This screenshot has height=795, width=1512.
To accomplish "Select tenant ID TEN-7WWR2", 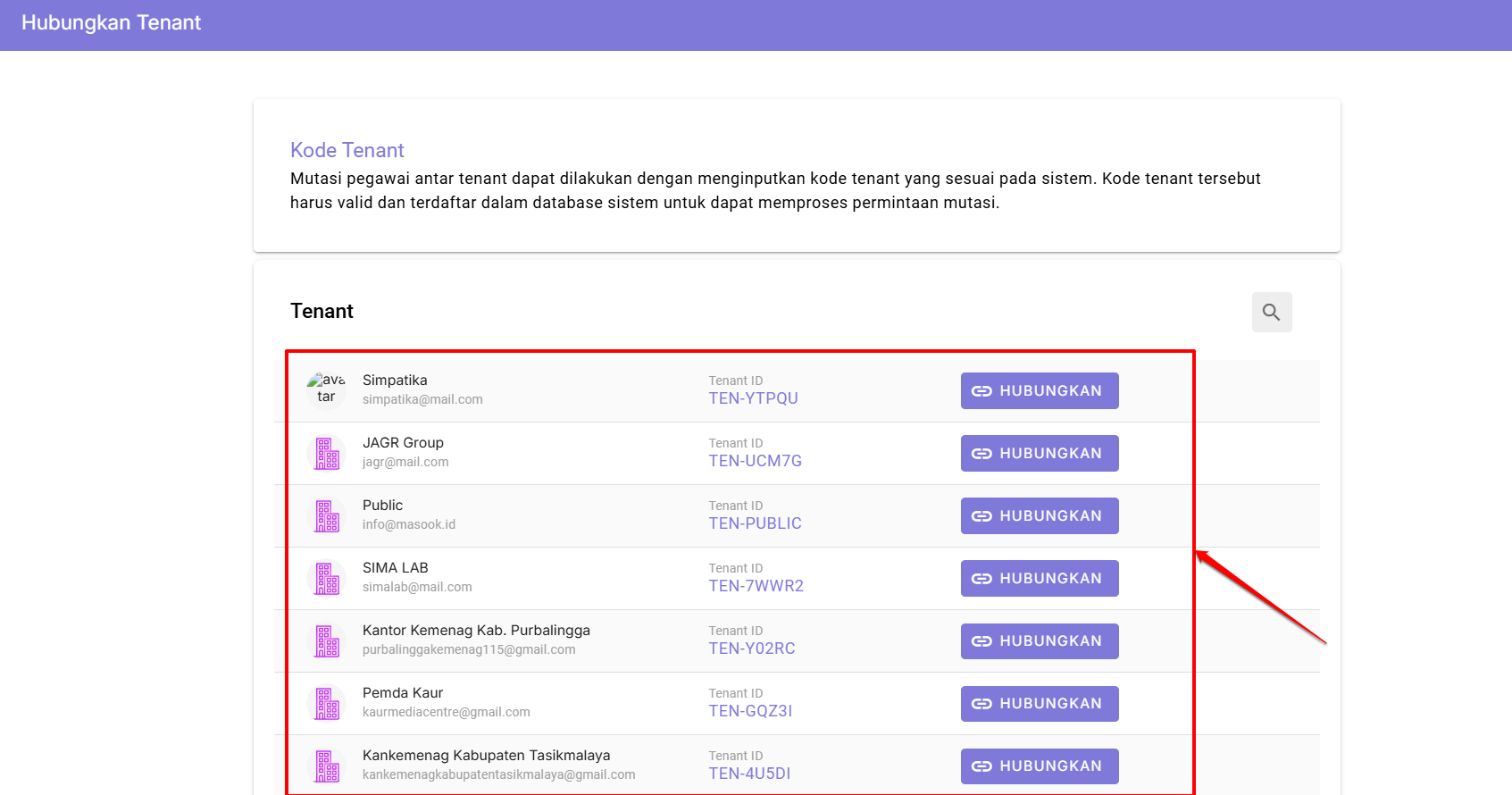I will pos(756,586).
